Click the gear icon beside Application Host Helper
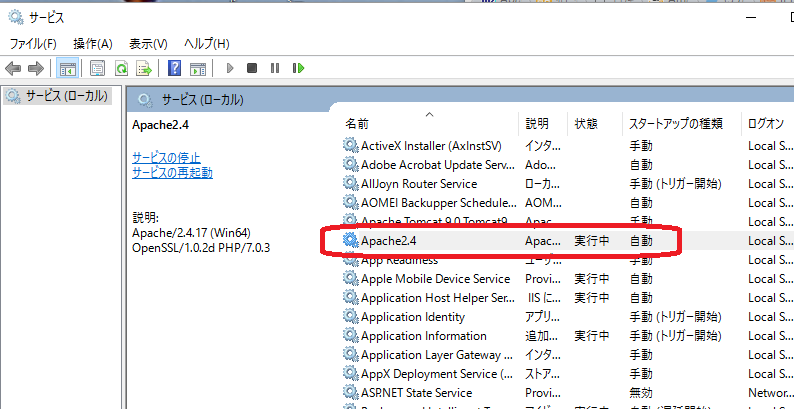Screen dimensions: 798x414 (x=350, y=297)
